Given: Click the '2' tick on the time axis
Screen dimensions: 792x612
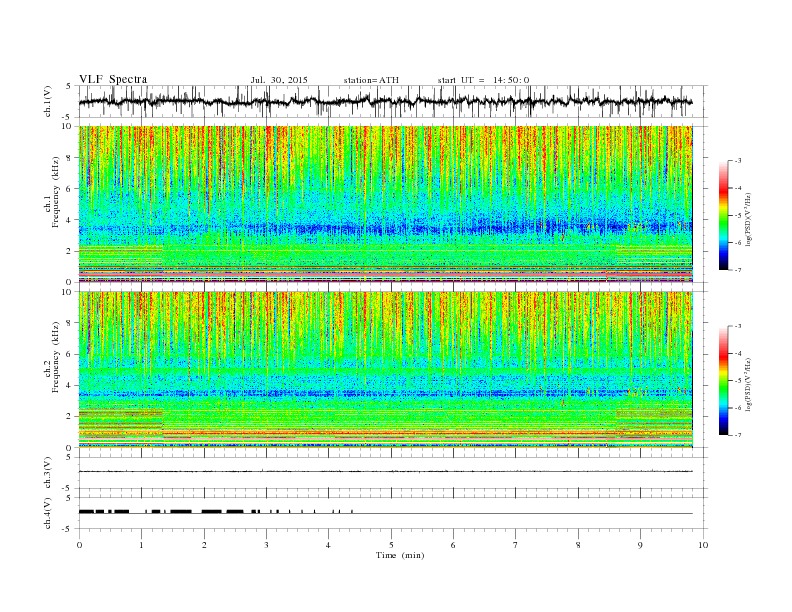Looking at the screenshot, I should [x=204, y=545].
